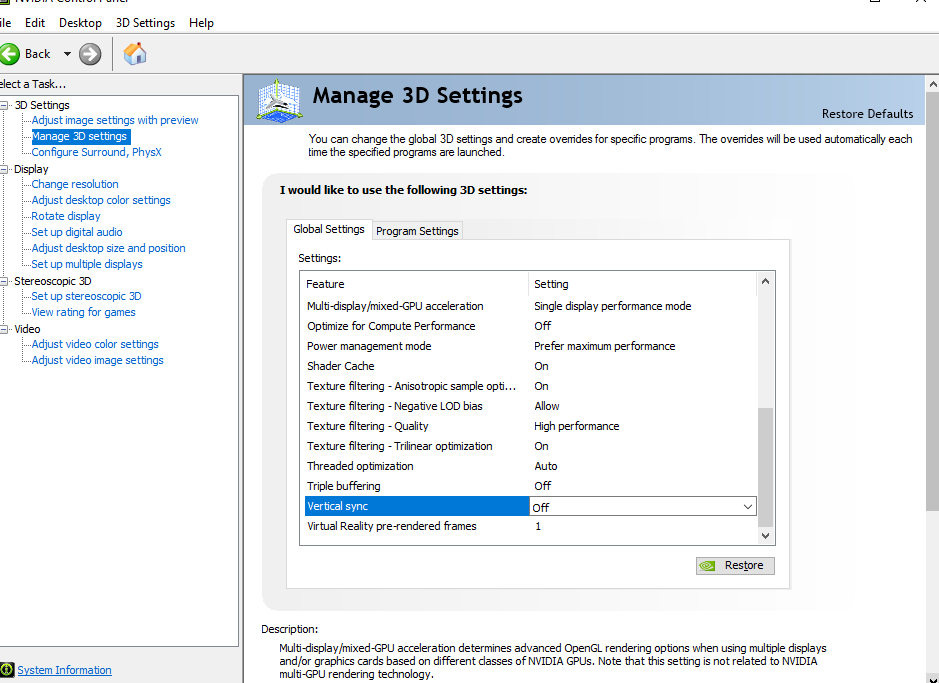This screenshot has width=939, height=683.
Task: Select the Global Settings tab
Action: (329, 229)
